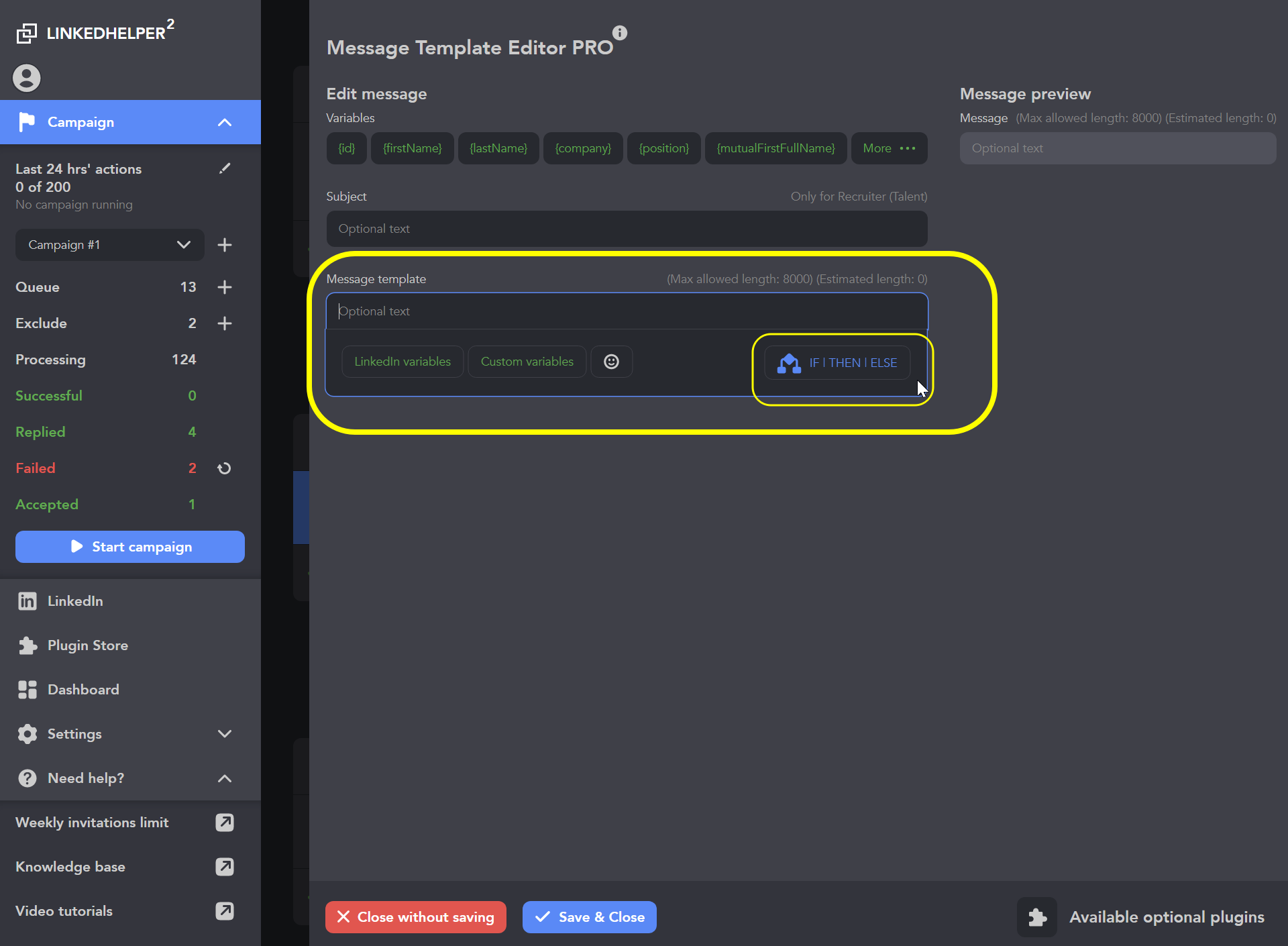
Task: Click the IF THEN ELSE button
Action: [x=837, y=363]
